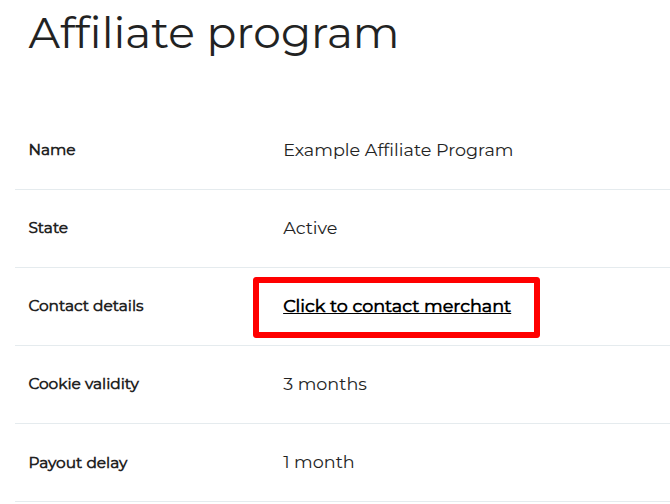
Task: Click the 'Click to contact merchant' link
Action: (397, 306)
